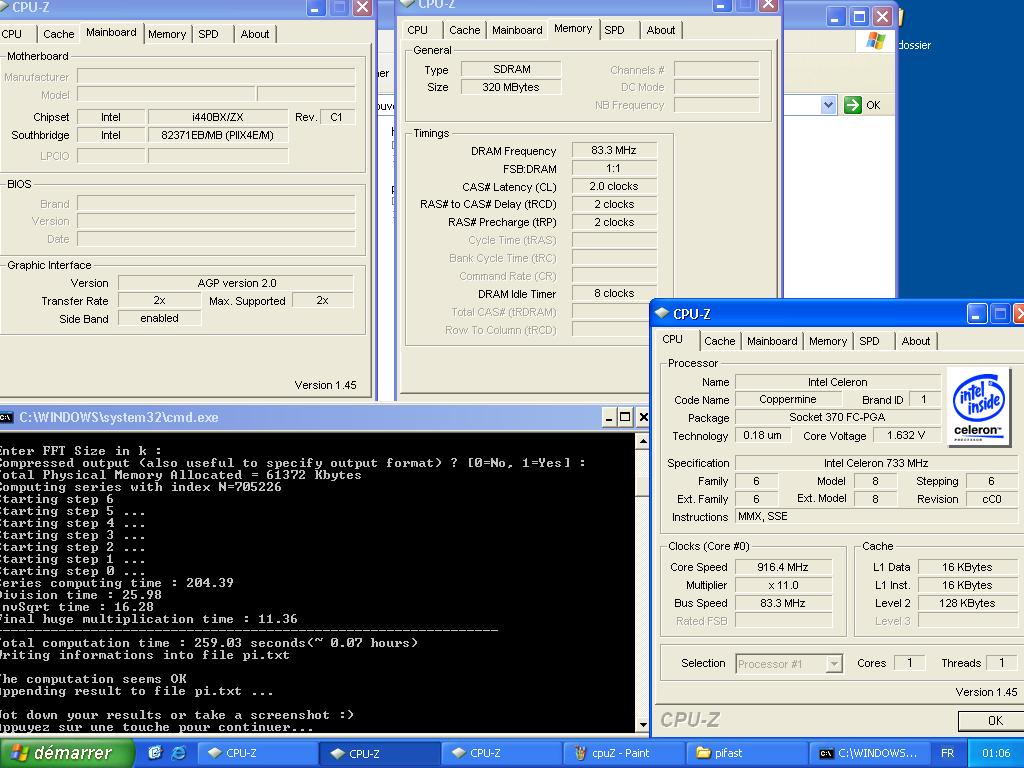Select the About tab in the mainboard CPU-Z window
Image resolution: width=1024 pixels, height=768 pixels.
(255, 34)
